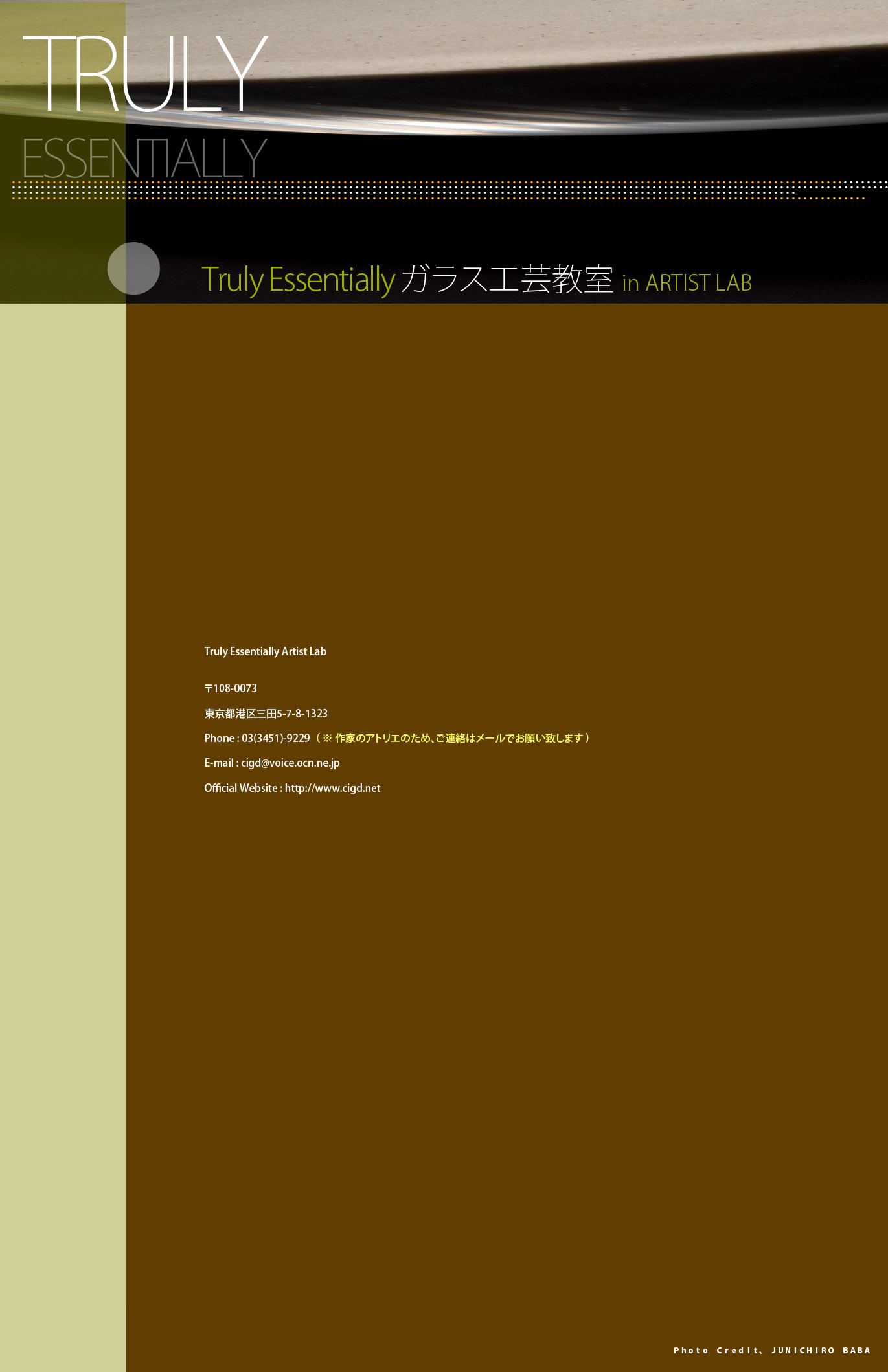Click the green Truly Essentially heading text
The image size is (888, 1372).
coord(298,280)
